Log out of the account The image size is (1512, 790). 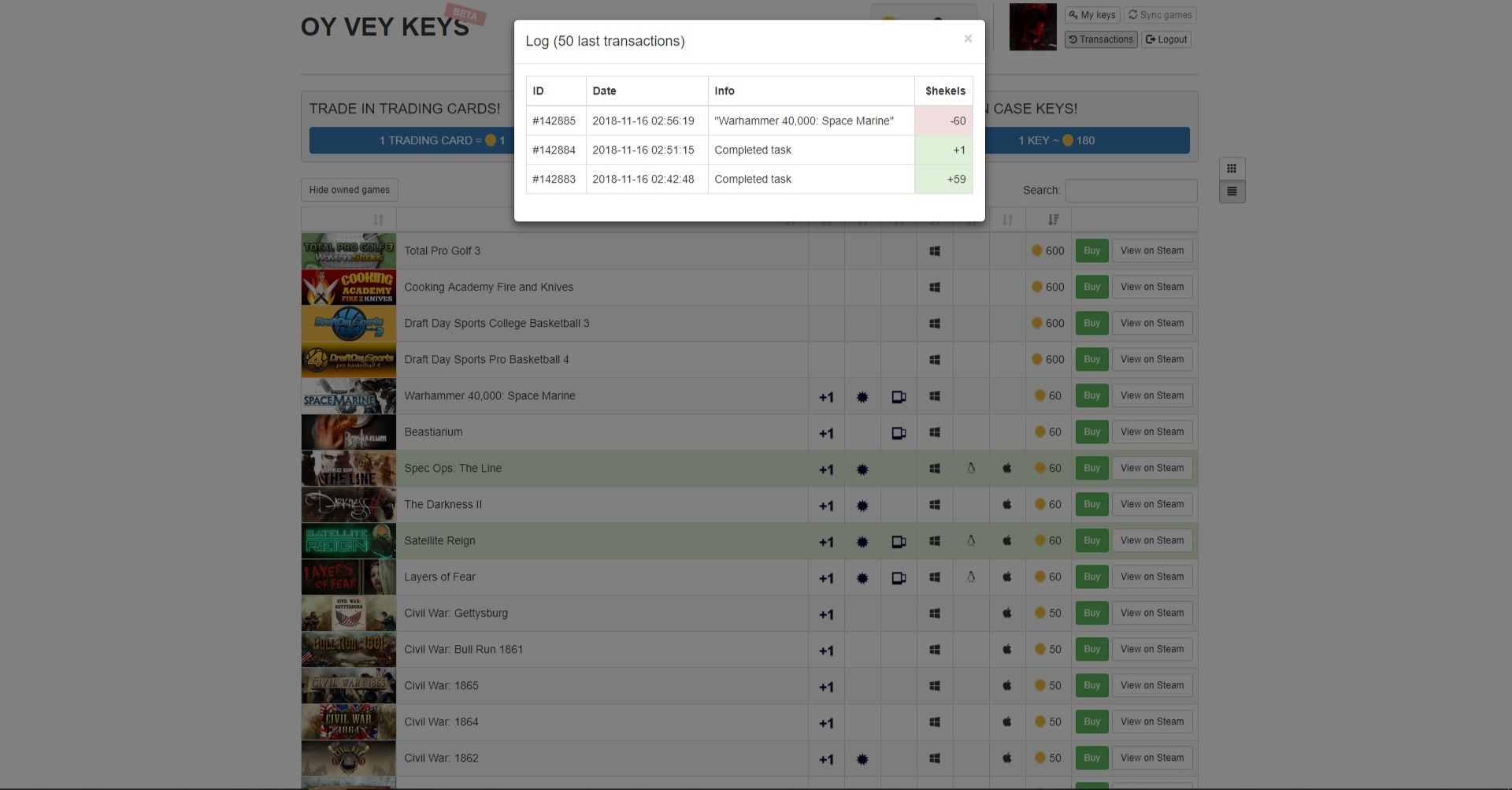[x=1166, y=39]
